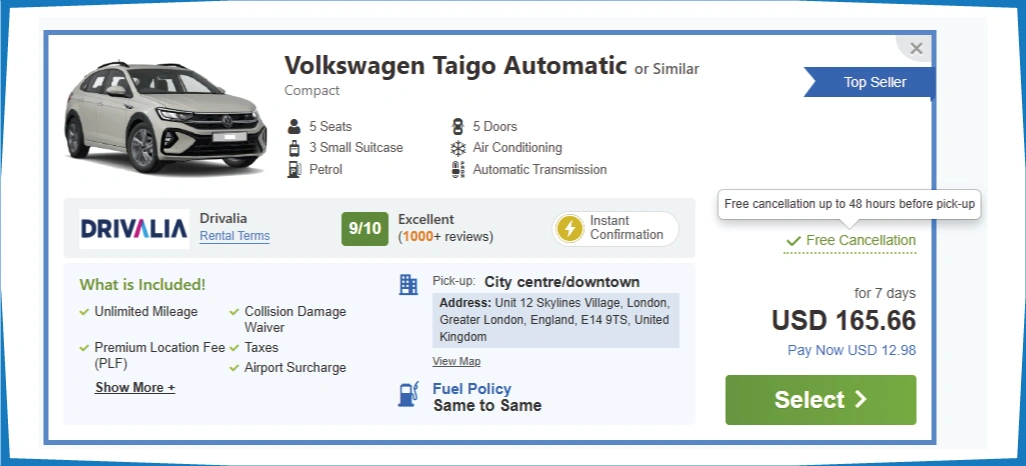The image size is (1026, 466).
Task: Open Drivalia Rental Terms link
Action: click(234, 236)
